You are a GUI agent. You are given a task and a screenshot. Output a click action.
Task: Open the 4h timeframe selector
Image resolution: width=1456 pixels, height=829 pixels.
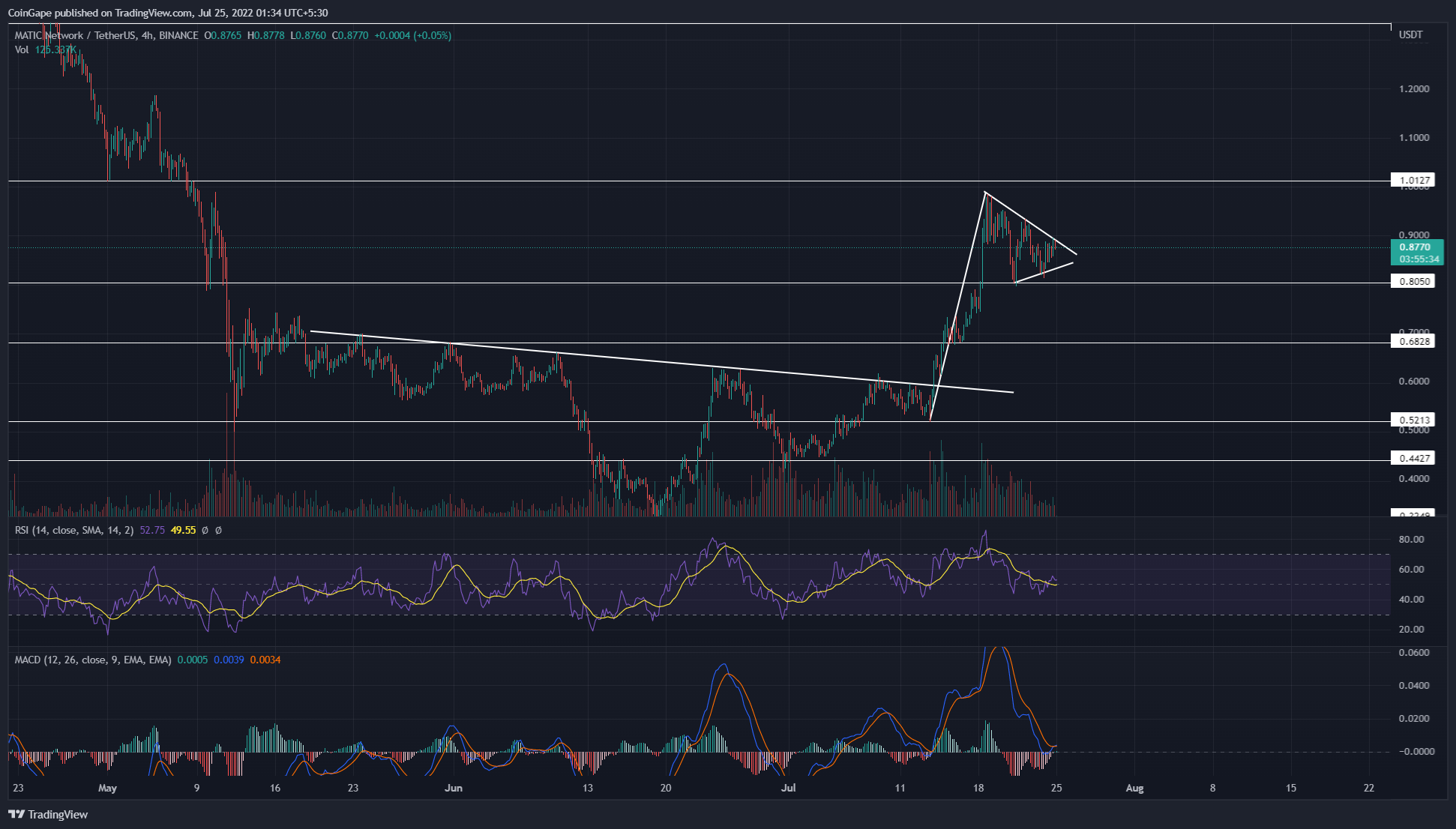click(x=147, y=34)
